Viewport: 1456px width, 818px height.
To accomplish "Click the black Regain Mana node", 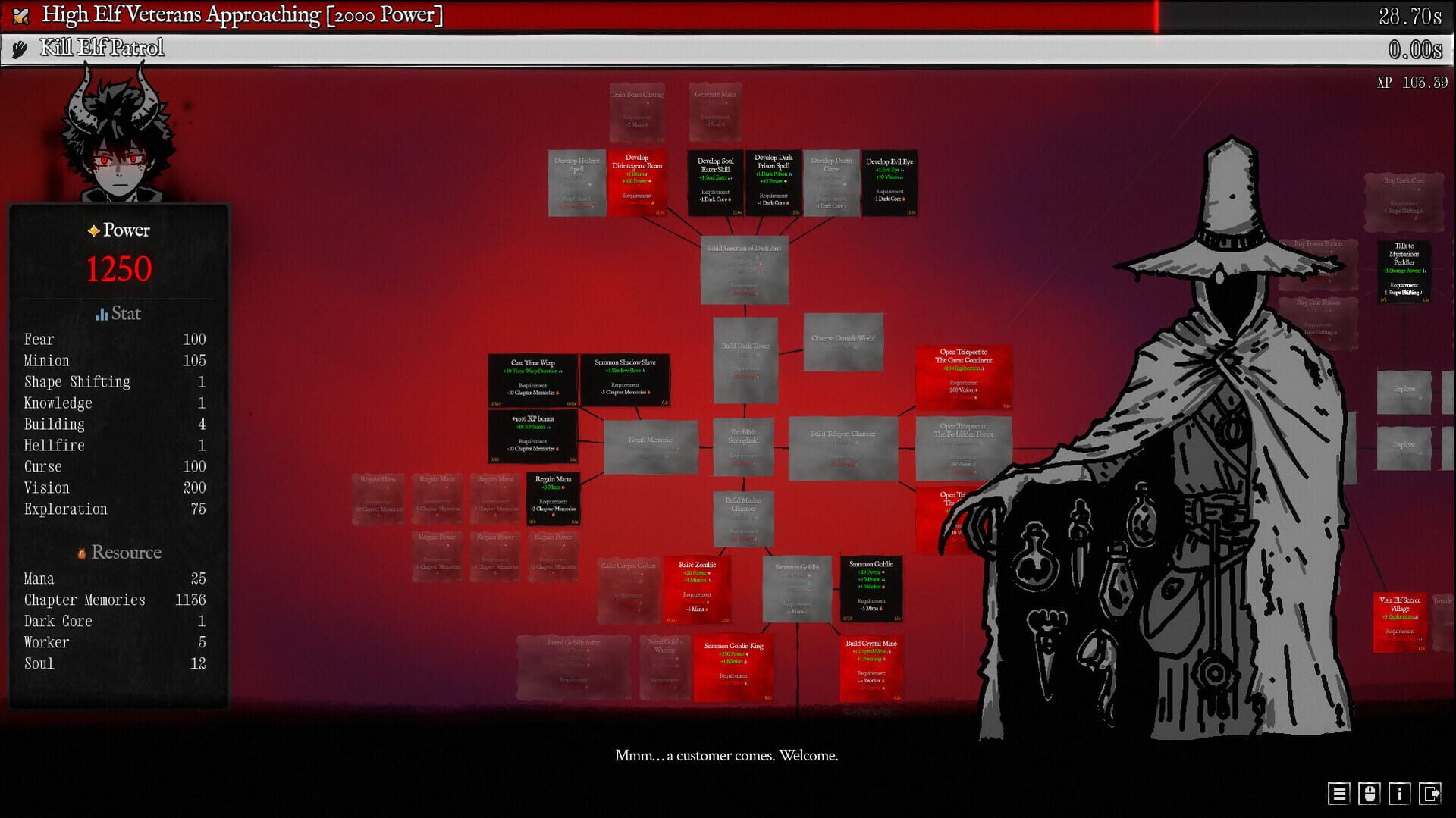I will point(553,498).
